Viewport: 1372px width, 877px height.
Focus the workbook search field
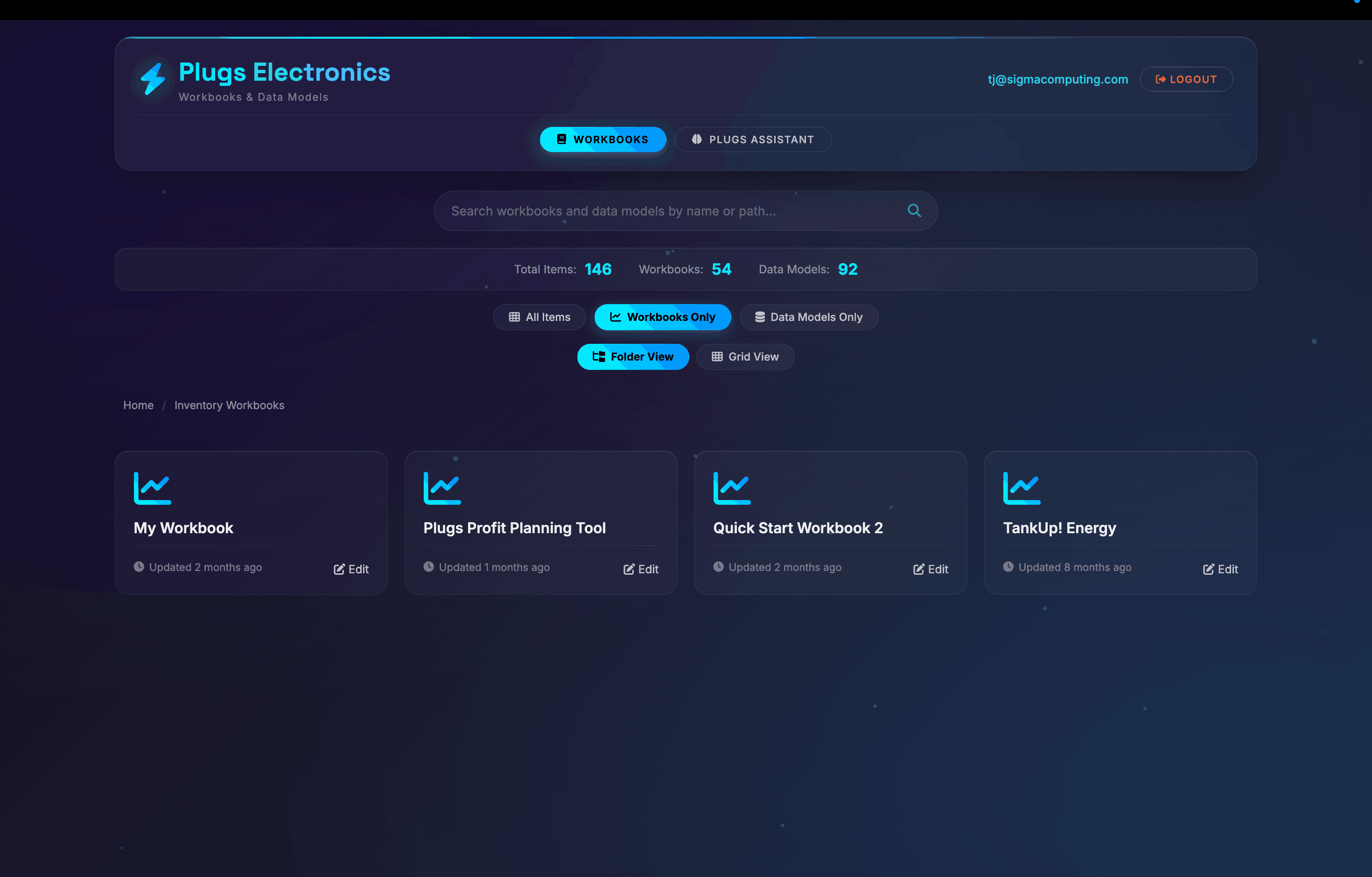[x=655, y=211]
